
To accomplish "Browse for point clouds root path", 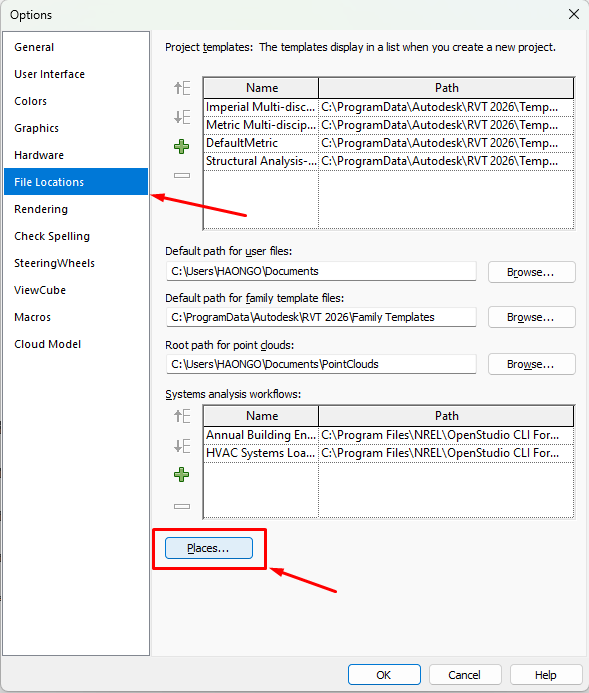I will 532,364.
